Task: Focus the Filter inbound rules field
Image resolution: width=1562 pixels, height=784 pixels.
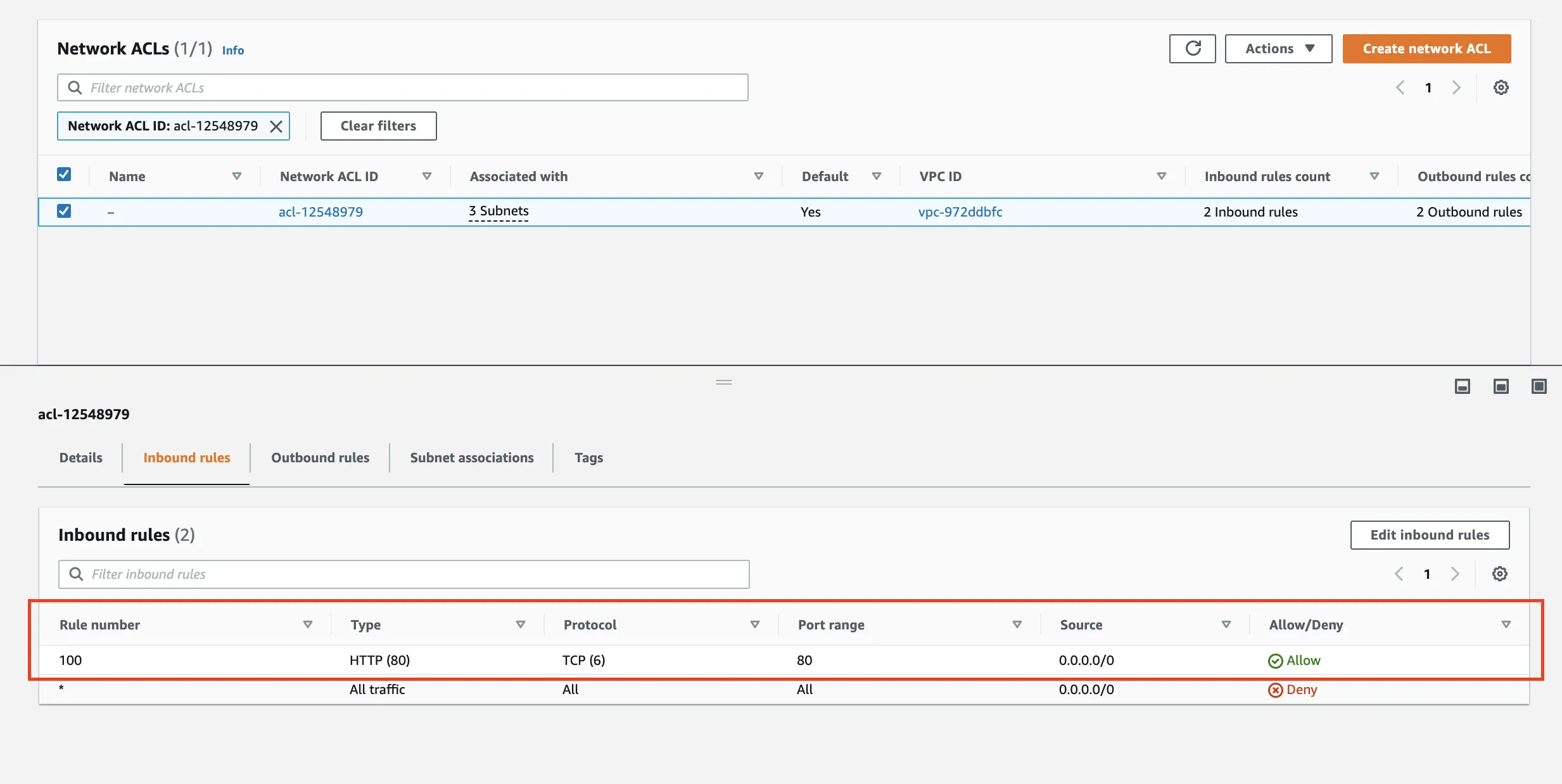Action: point(404,574)
